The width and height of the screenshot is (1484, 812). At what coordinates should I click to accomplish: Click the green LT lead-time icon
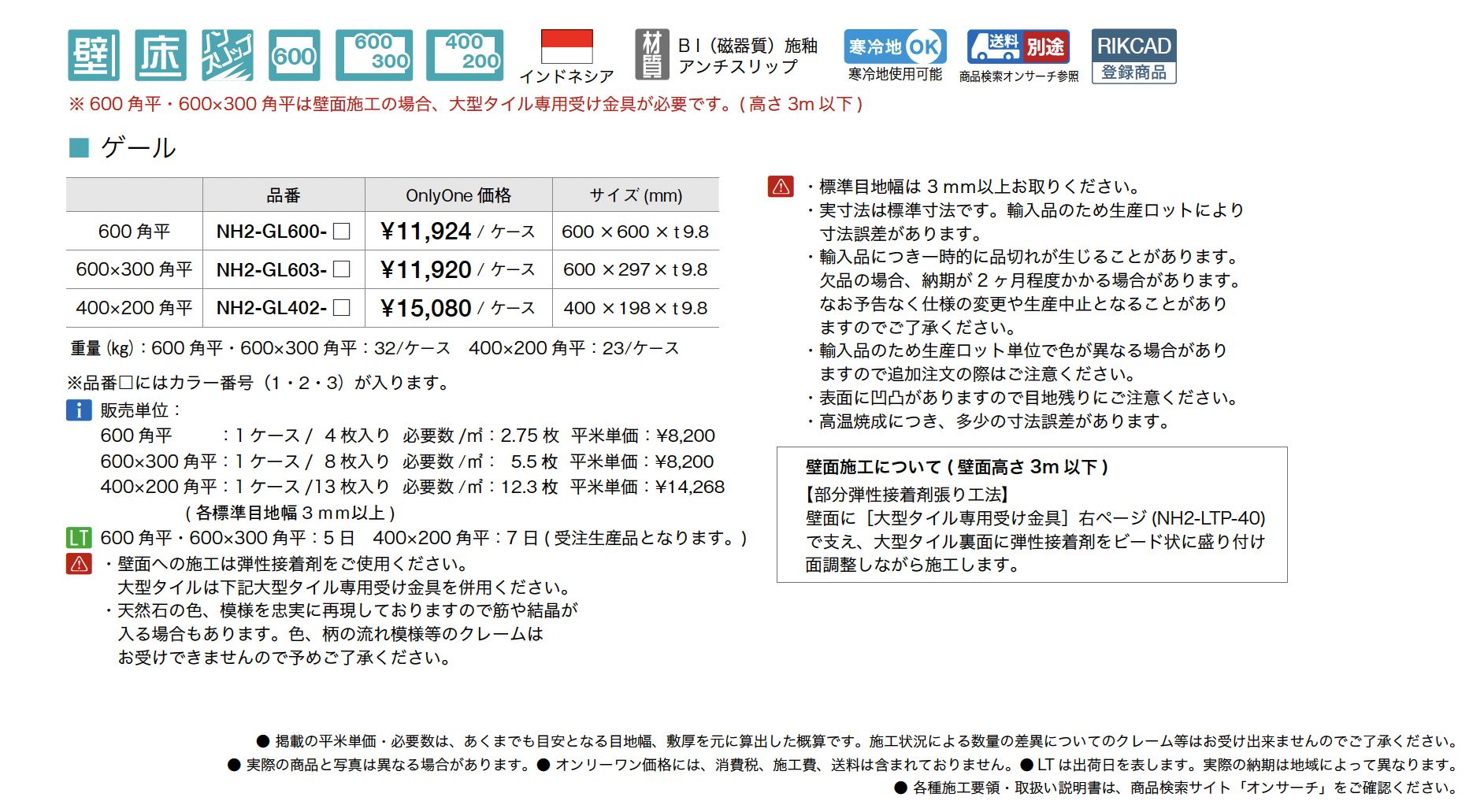click(x=79, y=538)
